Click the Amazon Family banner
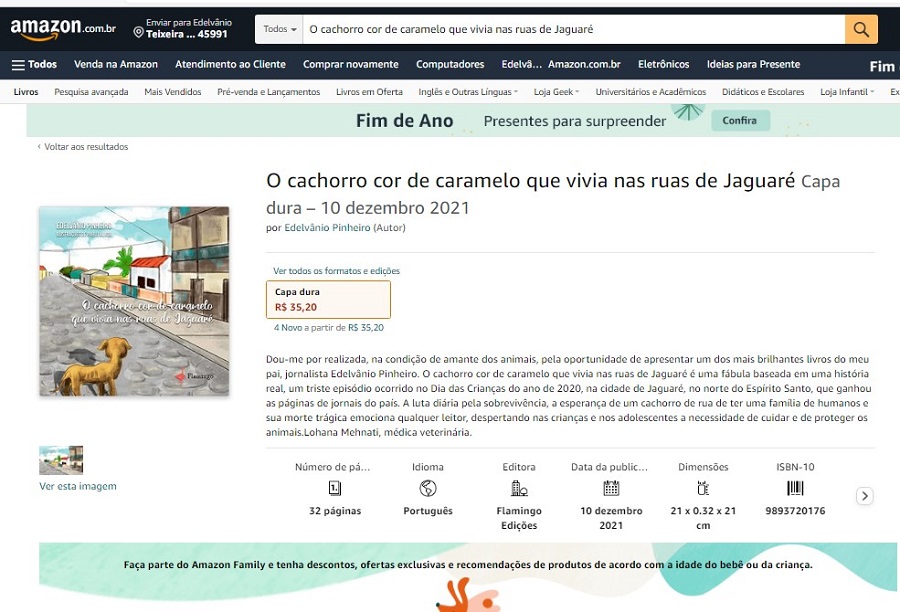 click(468, 576)
